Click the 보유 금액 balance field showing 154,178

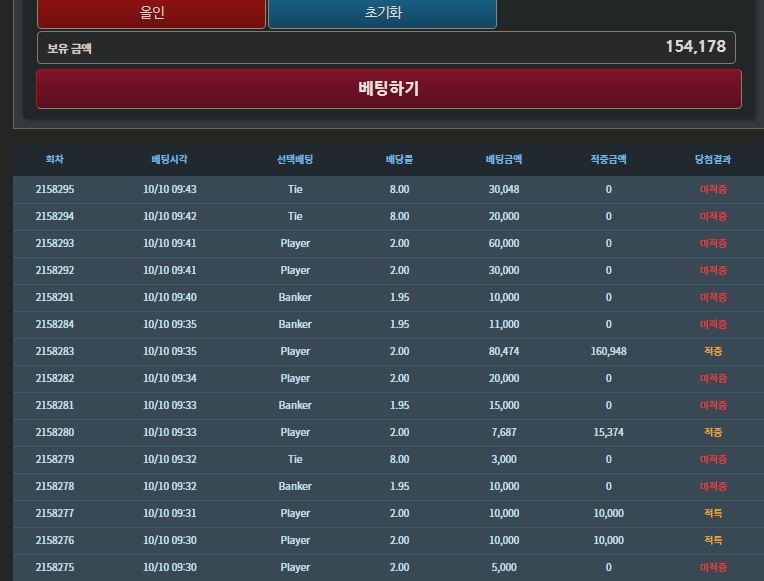point(386,48)
